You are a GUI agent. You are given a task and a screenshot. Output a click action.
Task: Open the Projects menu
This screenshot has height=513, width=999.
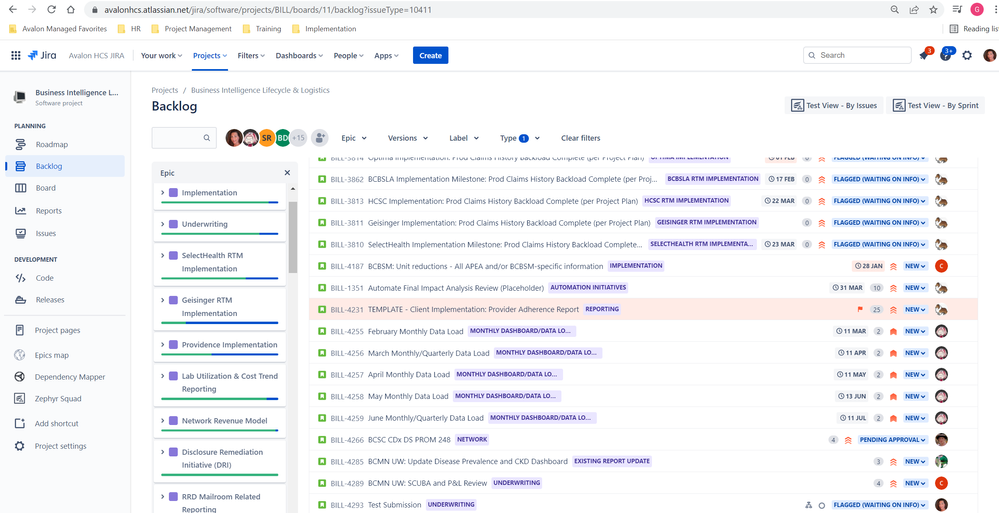[210, 55]
